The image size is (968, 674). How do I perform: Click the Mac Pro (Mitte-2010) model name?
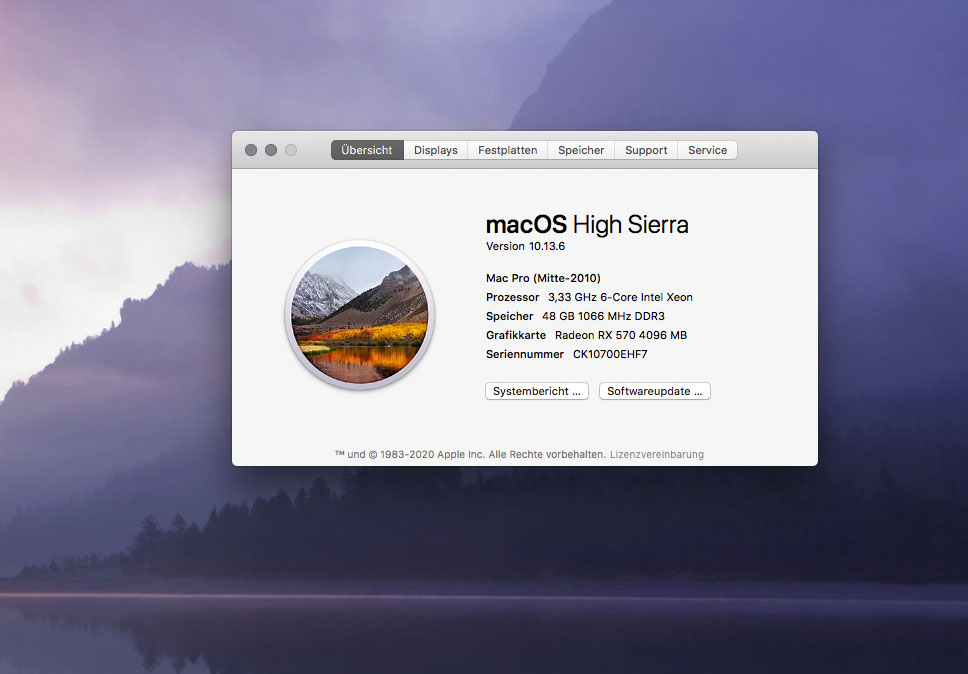point(543,278)
